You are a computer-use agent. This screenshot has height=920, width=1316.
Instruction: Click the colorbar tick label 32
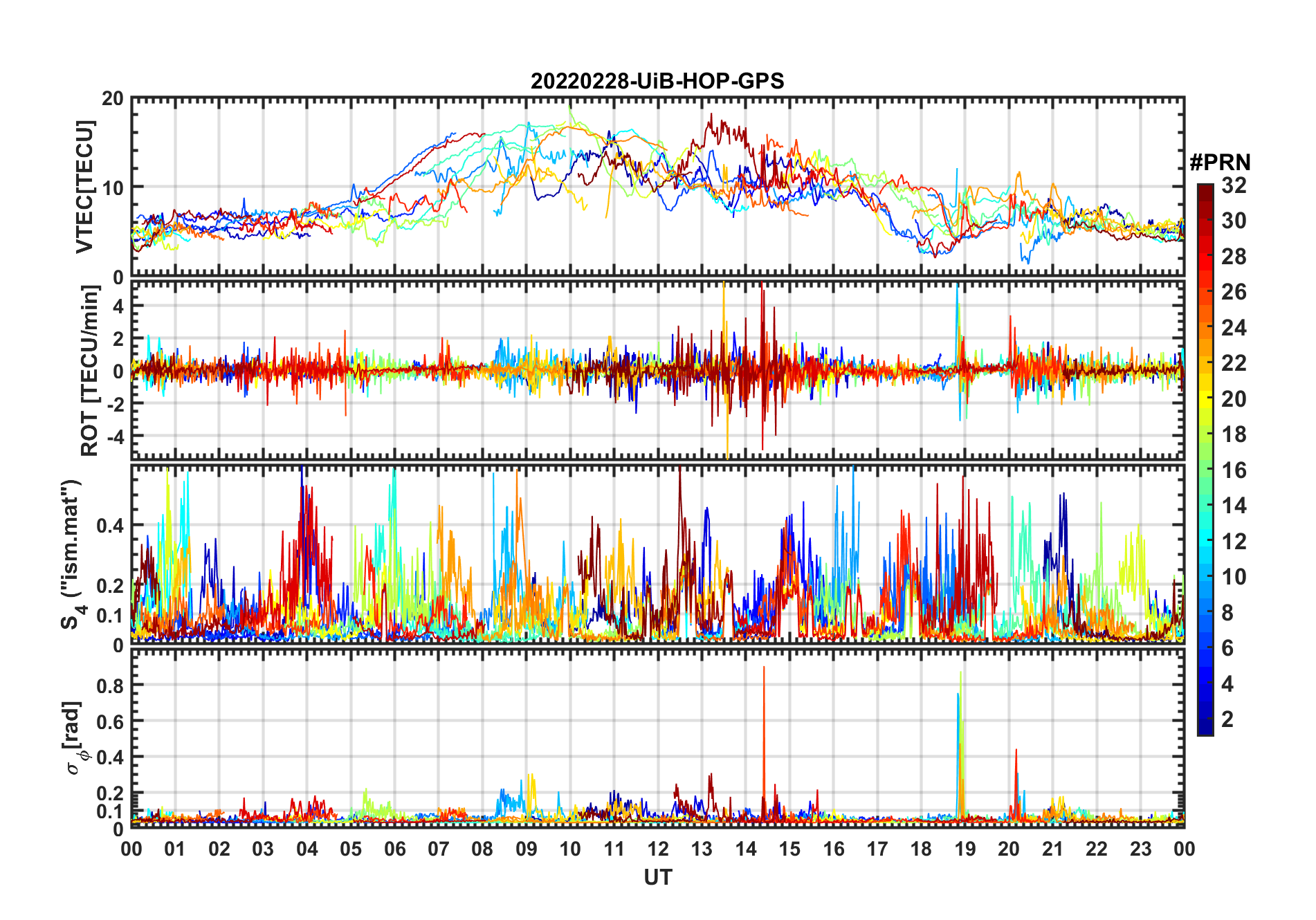[x=1234, y=185]
